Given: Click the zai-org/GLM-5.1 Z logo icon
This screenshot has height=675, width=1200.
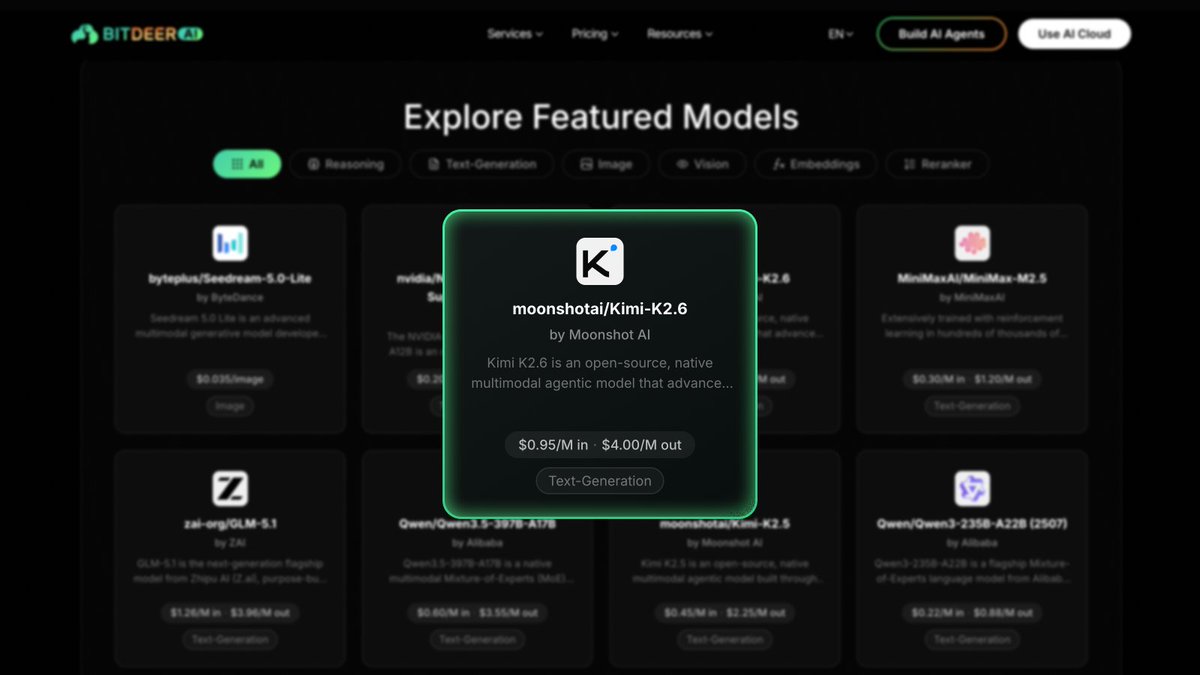Looking at the screenshot, I should point(230,489).
